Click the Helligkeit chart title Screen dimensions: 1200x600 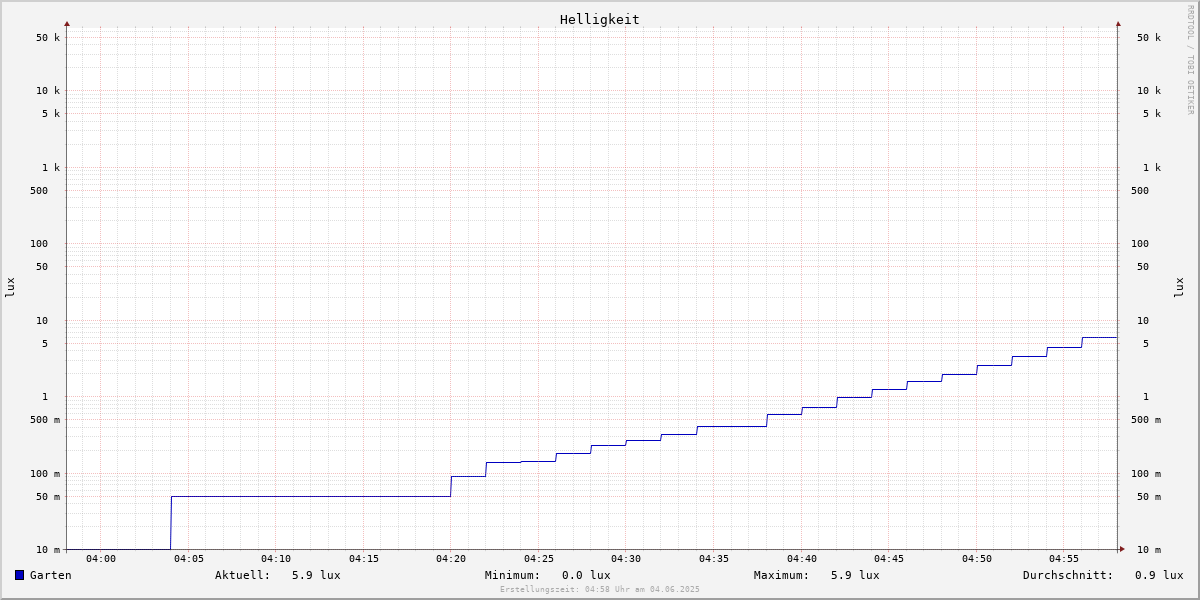pos(600,19)
